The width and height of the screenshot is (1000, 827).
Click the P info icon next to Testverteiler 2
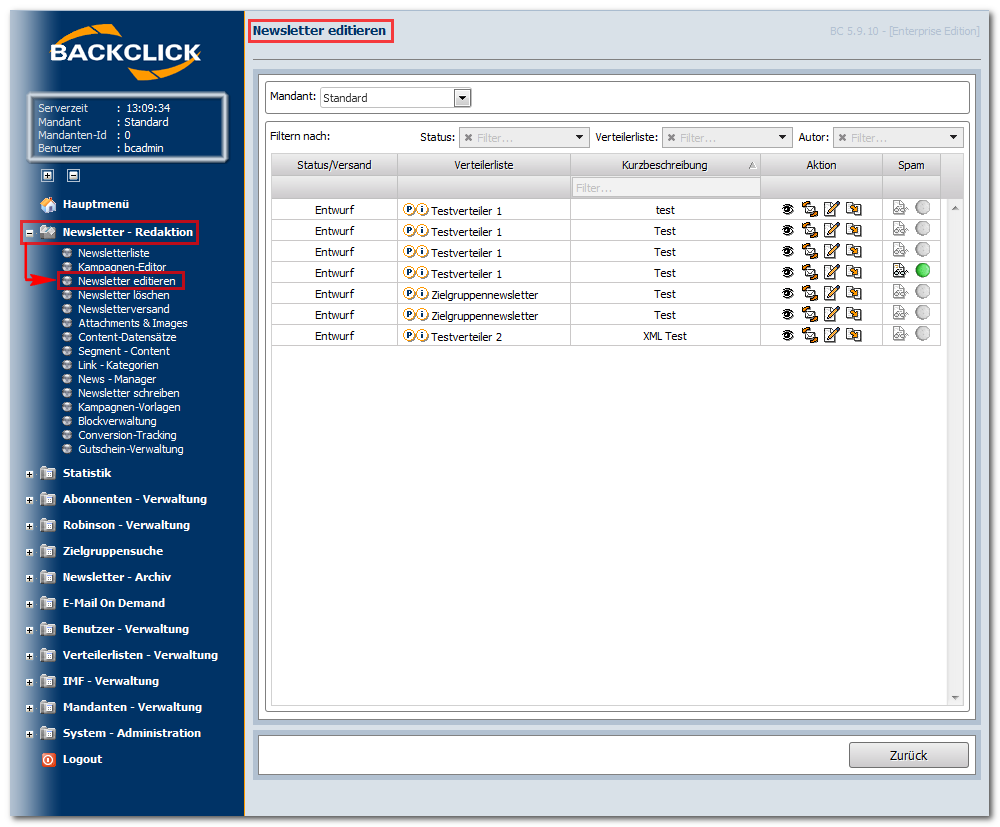pyautogui.click(x=409, y=335)
